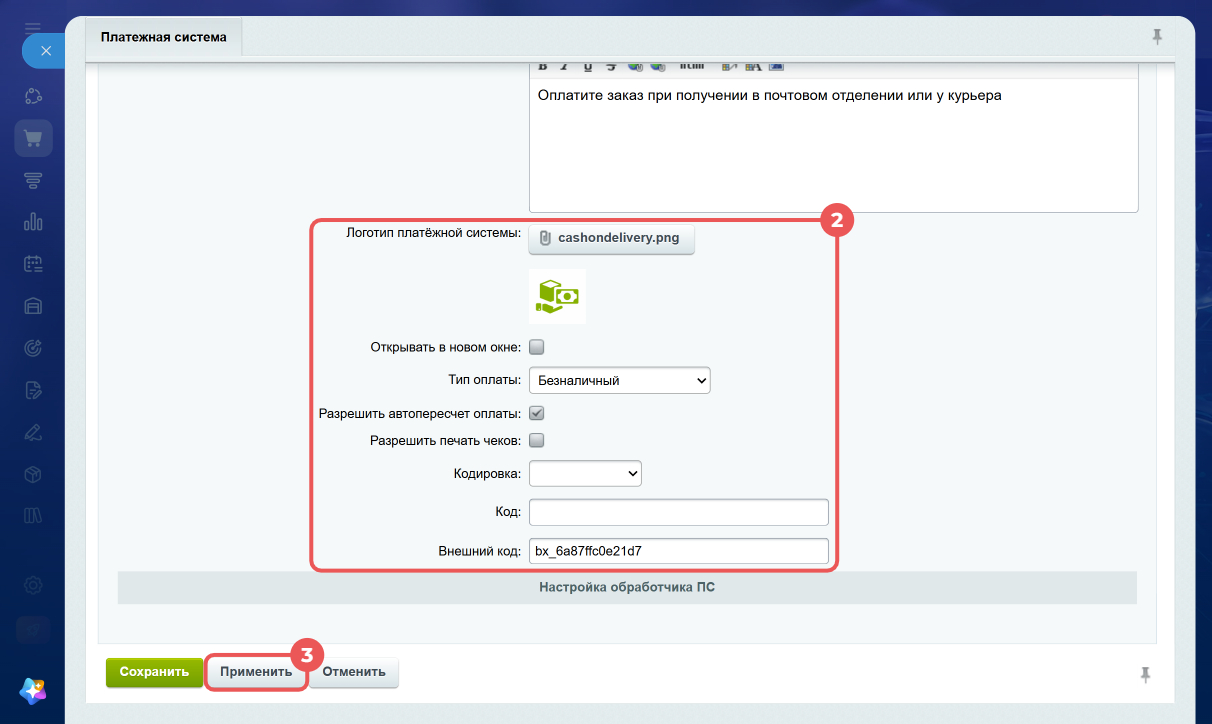The width and height of the screenshot is (1212, 724).
Task: Open the 'Тип оплаты' dropdown showing Безналичный
Action: tap(619, 380)
